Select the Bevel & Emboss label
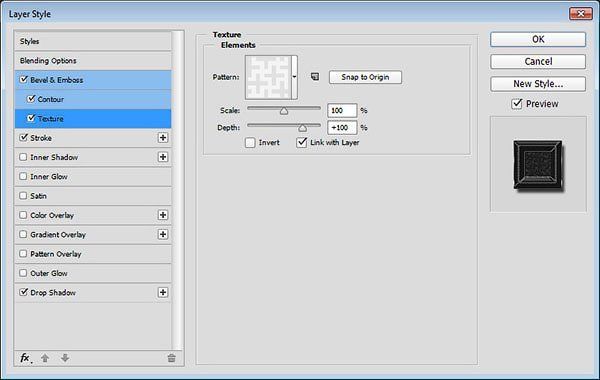 pos(57,80)
